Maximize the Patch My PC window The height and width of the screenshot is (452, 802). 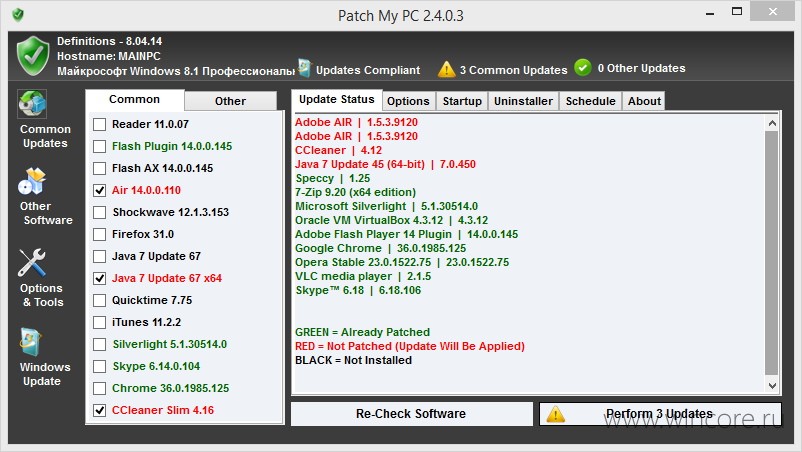click(x=737, y=11)
